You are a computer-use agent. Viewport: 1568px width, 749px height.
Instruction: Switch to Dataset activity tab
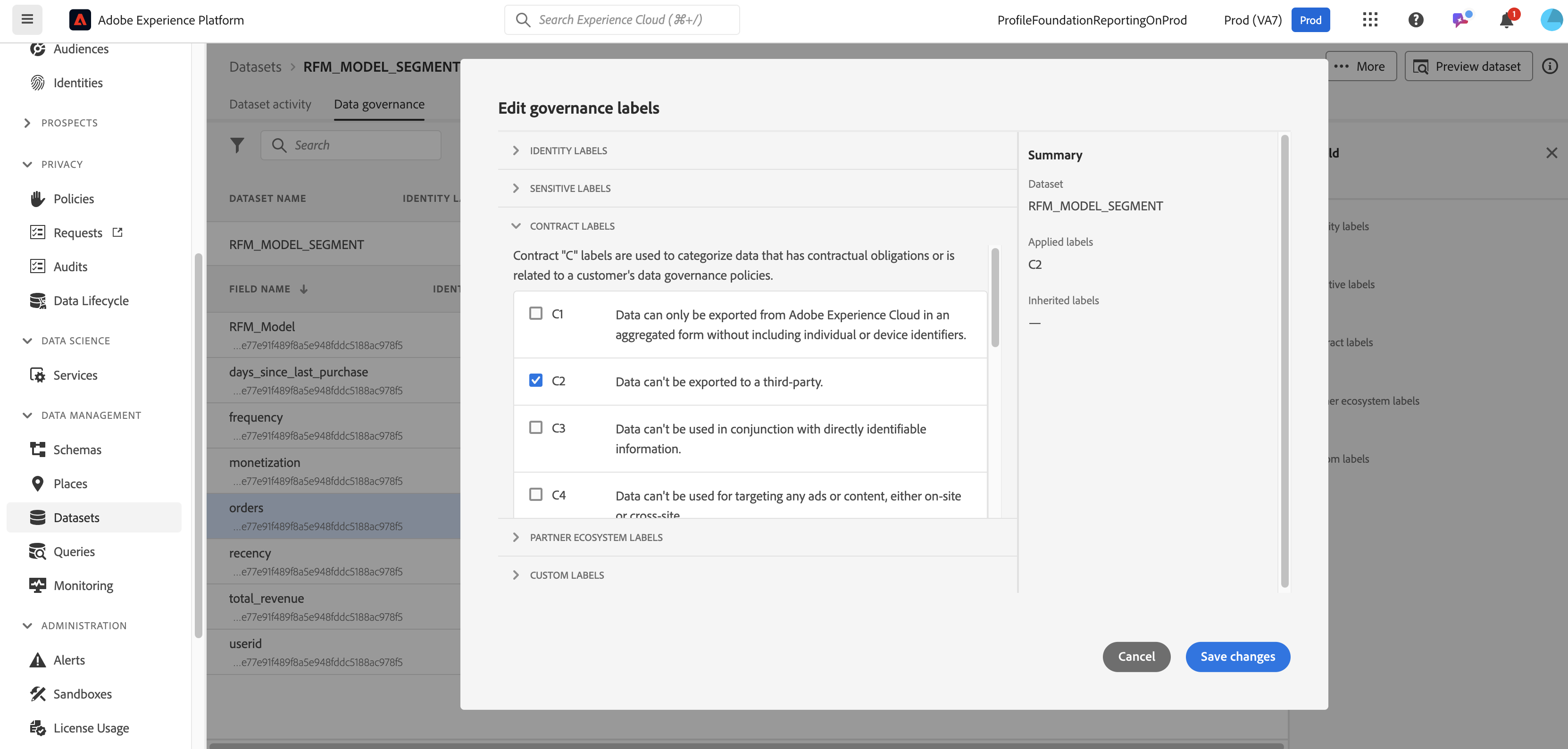(270, 104)
